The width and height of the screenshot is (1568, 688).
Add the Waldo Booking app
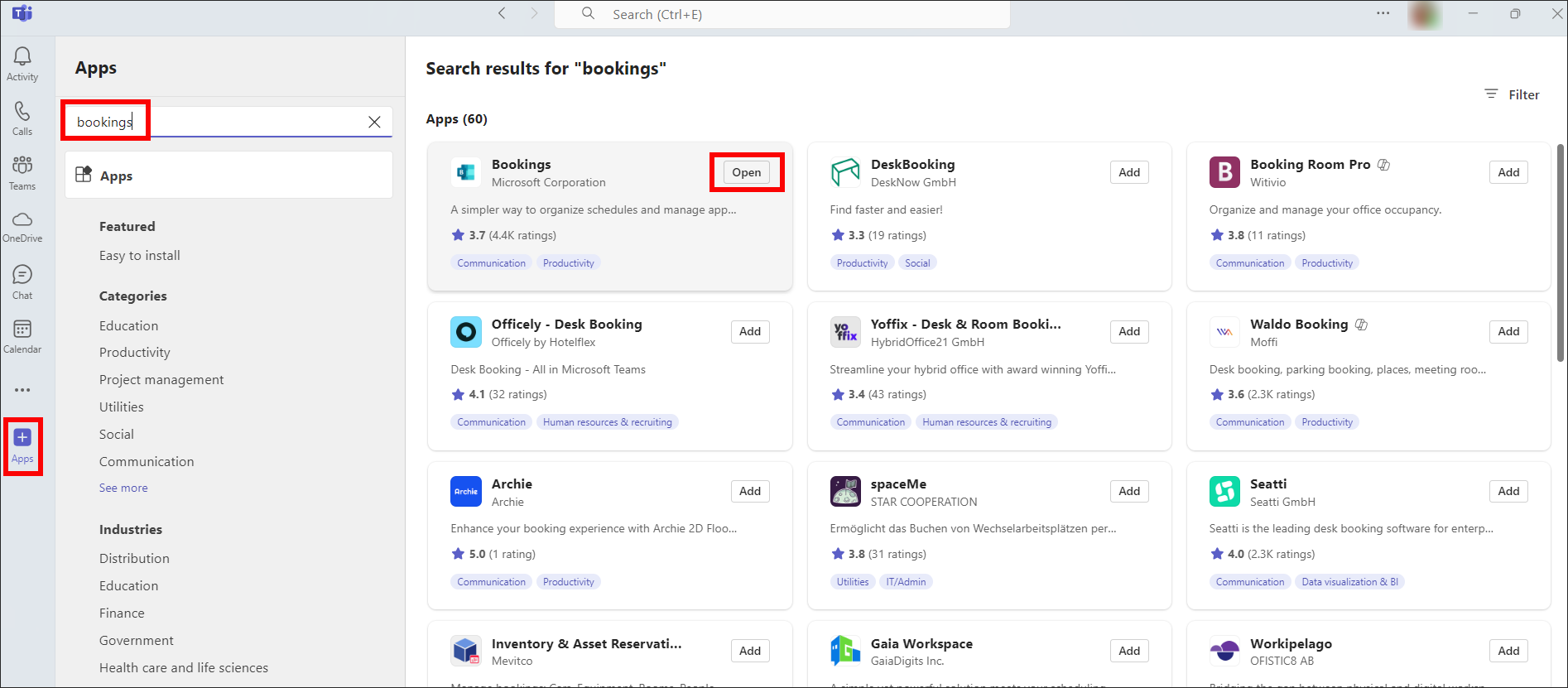click(x=1508, y=331)
